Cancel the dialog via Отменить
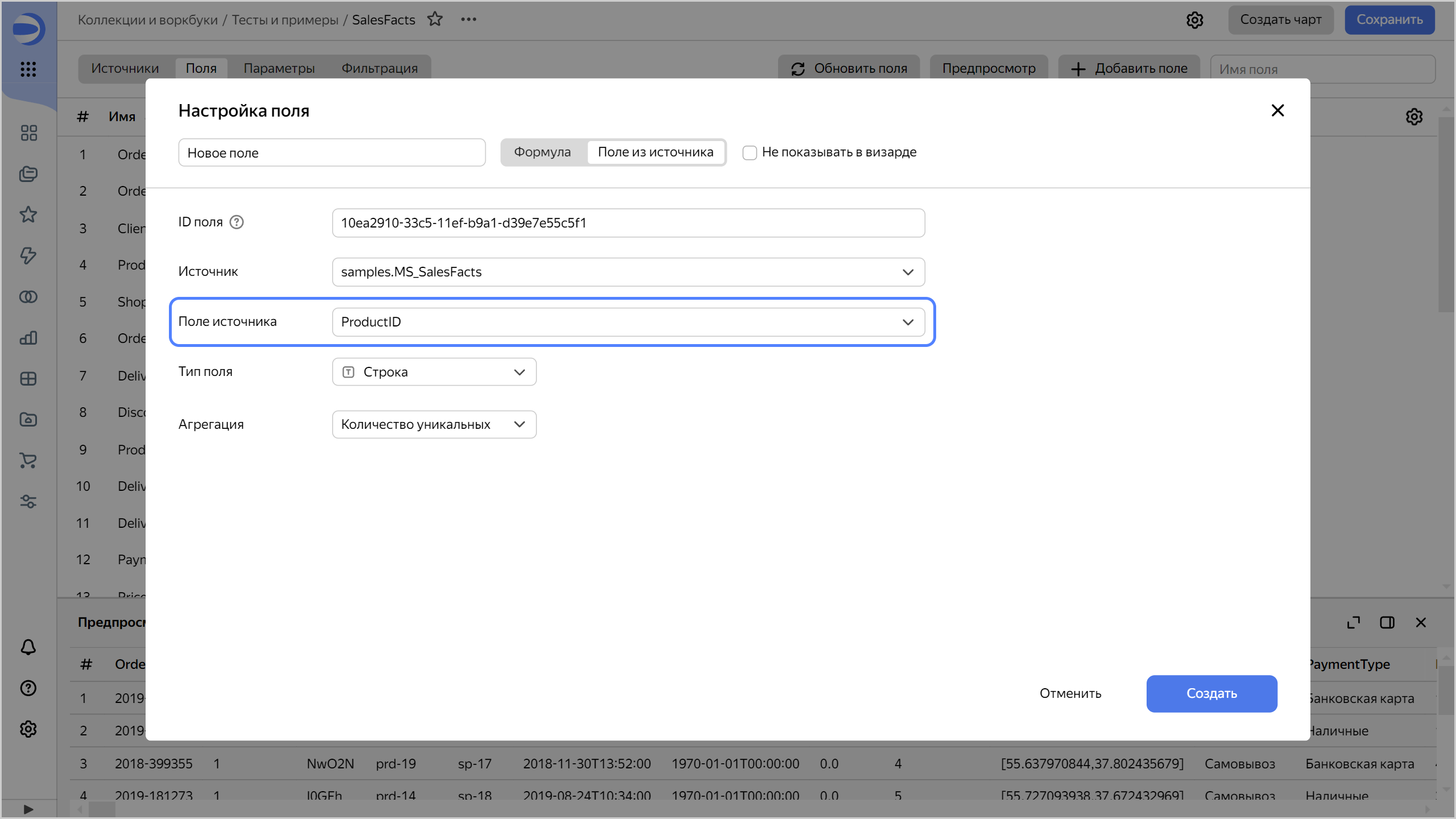This screenshot has height=819, width=1456. click(x=1070, y=693)
